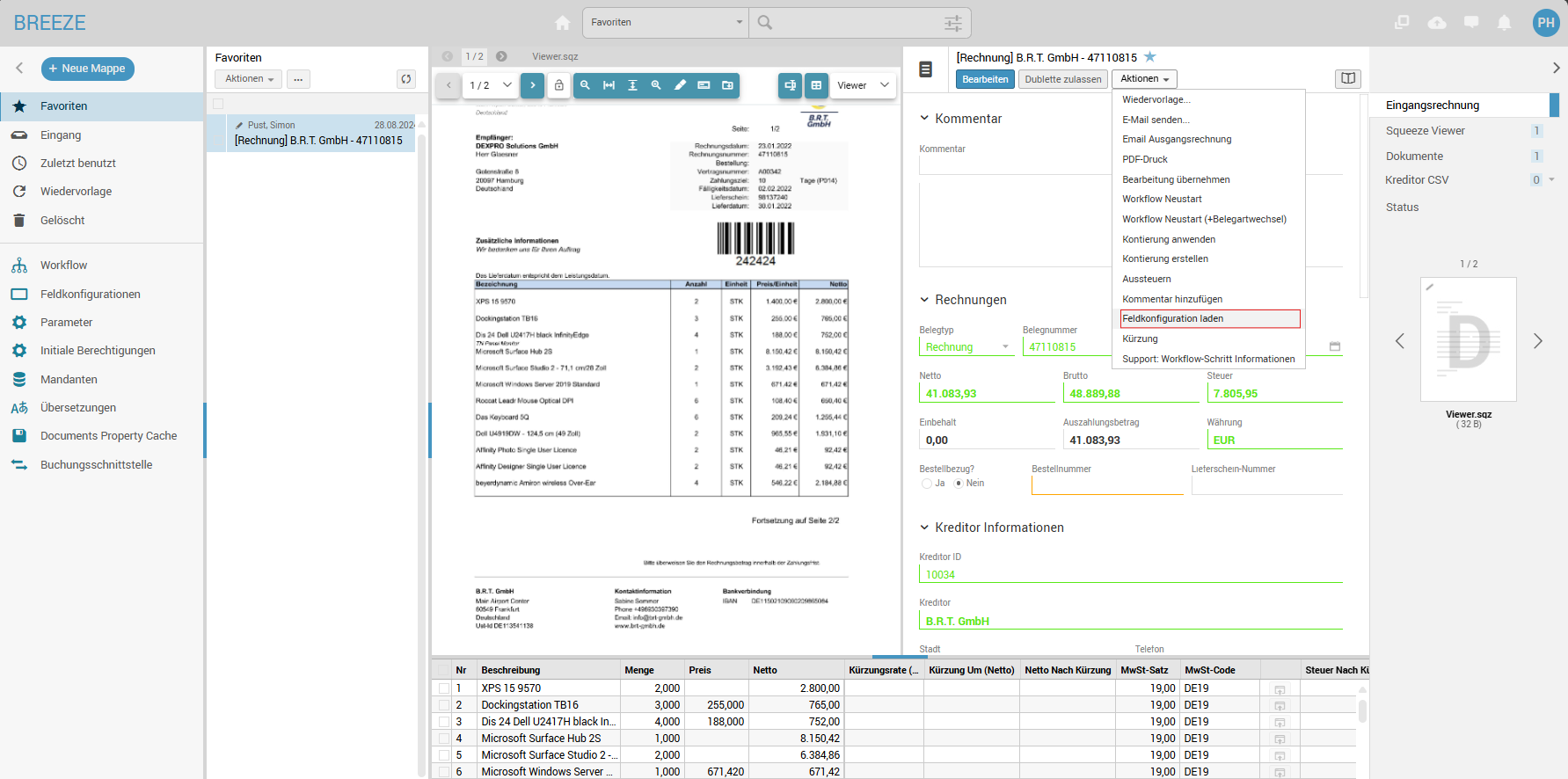Open the chat messages icon
The width and height of the screenshot is (1568, 779).
[x=1471, y=23]
